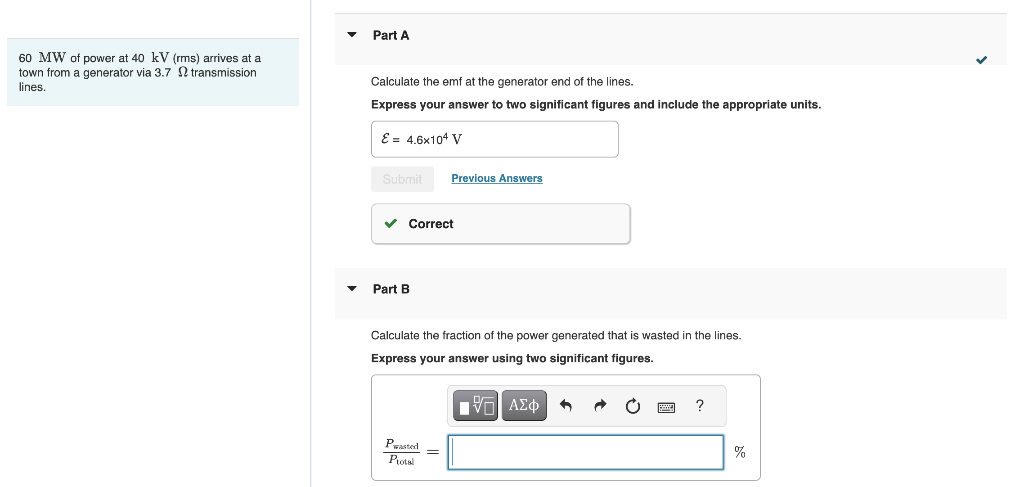Click the problem statement text panel
Screen dimensions: 1024x487
tap(152, 72)
